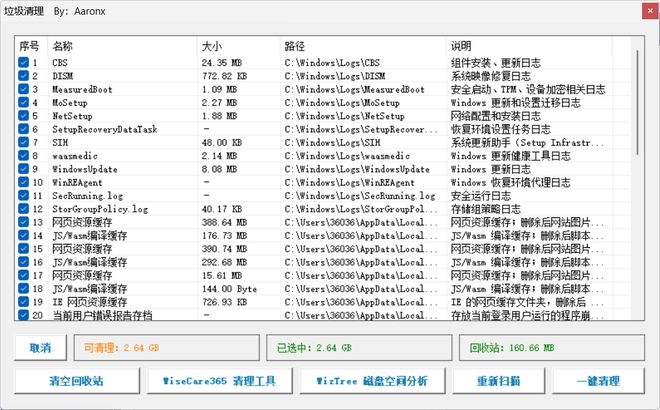Select path C:\Windows\Logs\MoSetup
Screen dimensions: 660x410
[342, 103]
